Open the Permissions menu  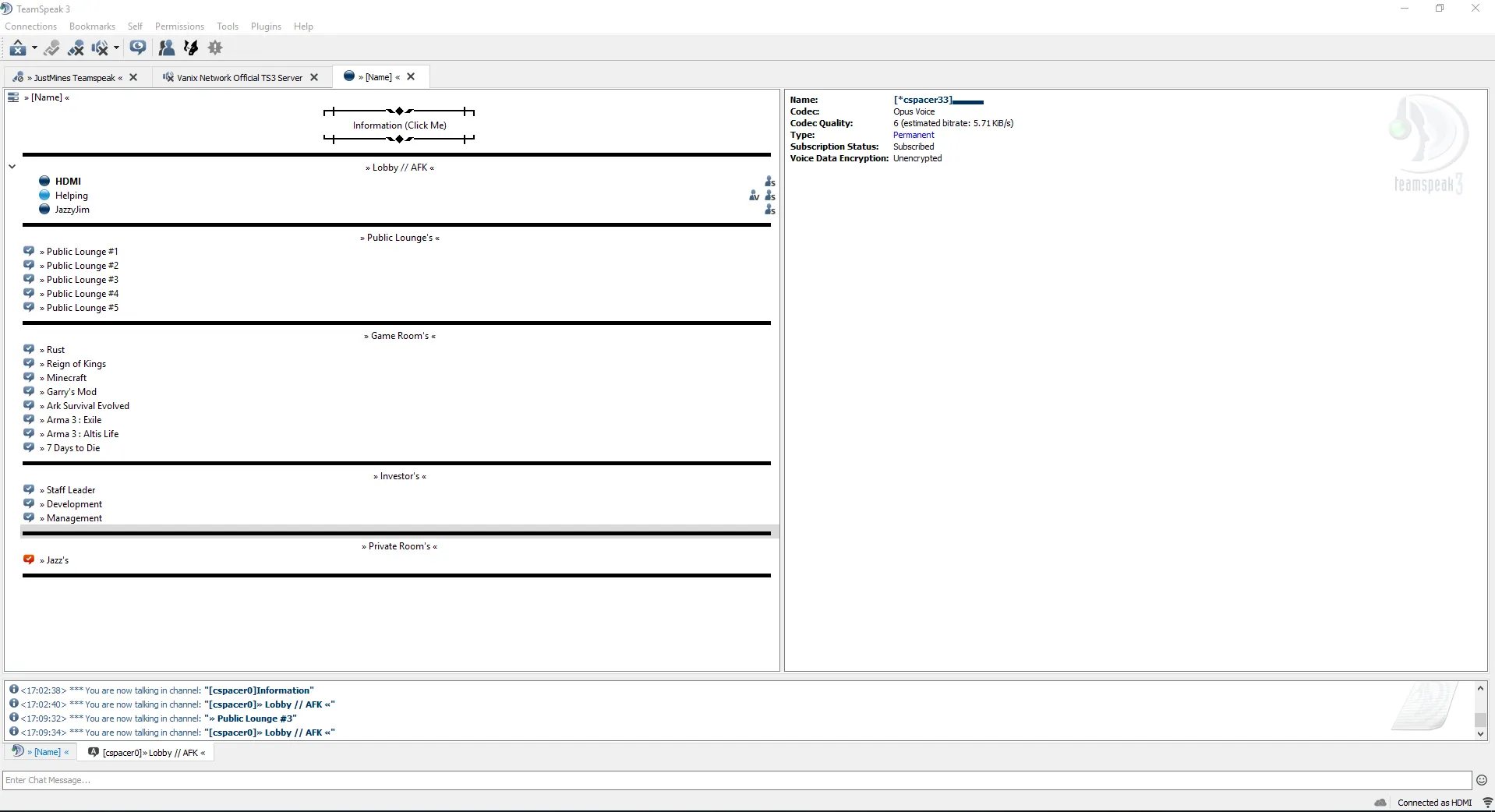click(x=179, y=26)
